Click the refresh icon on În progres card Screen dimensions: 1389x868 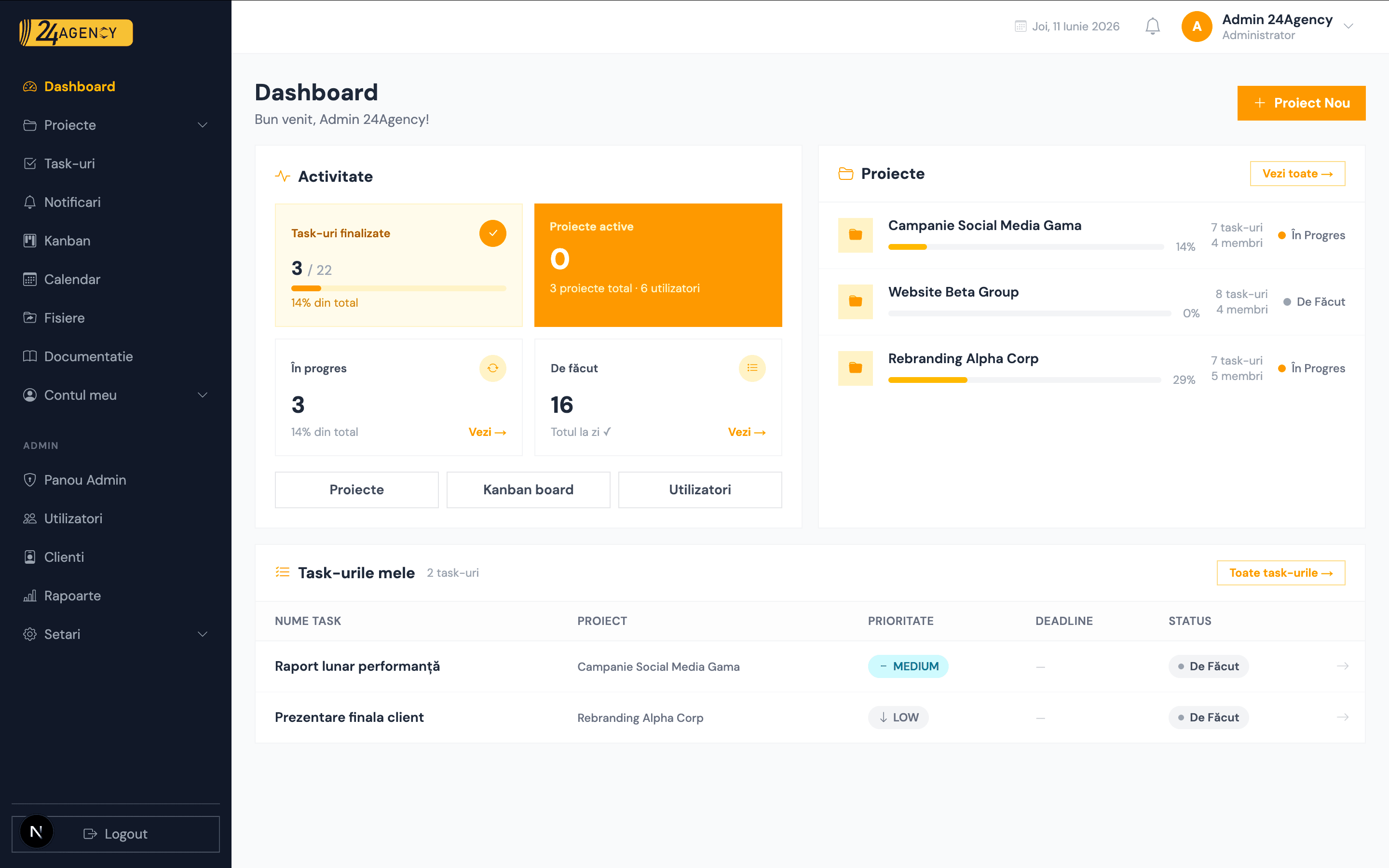[492, 368]
